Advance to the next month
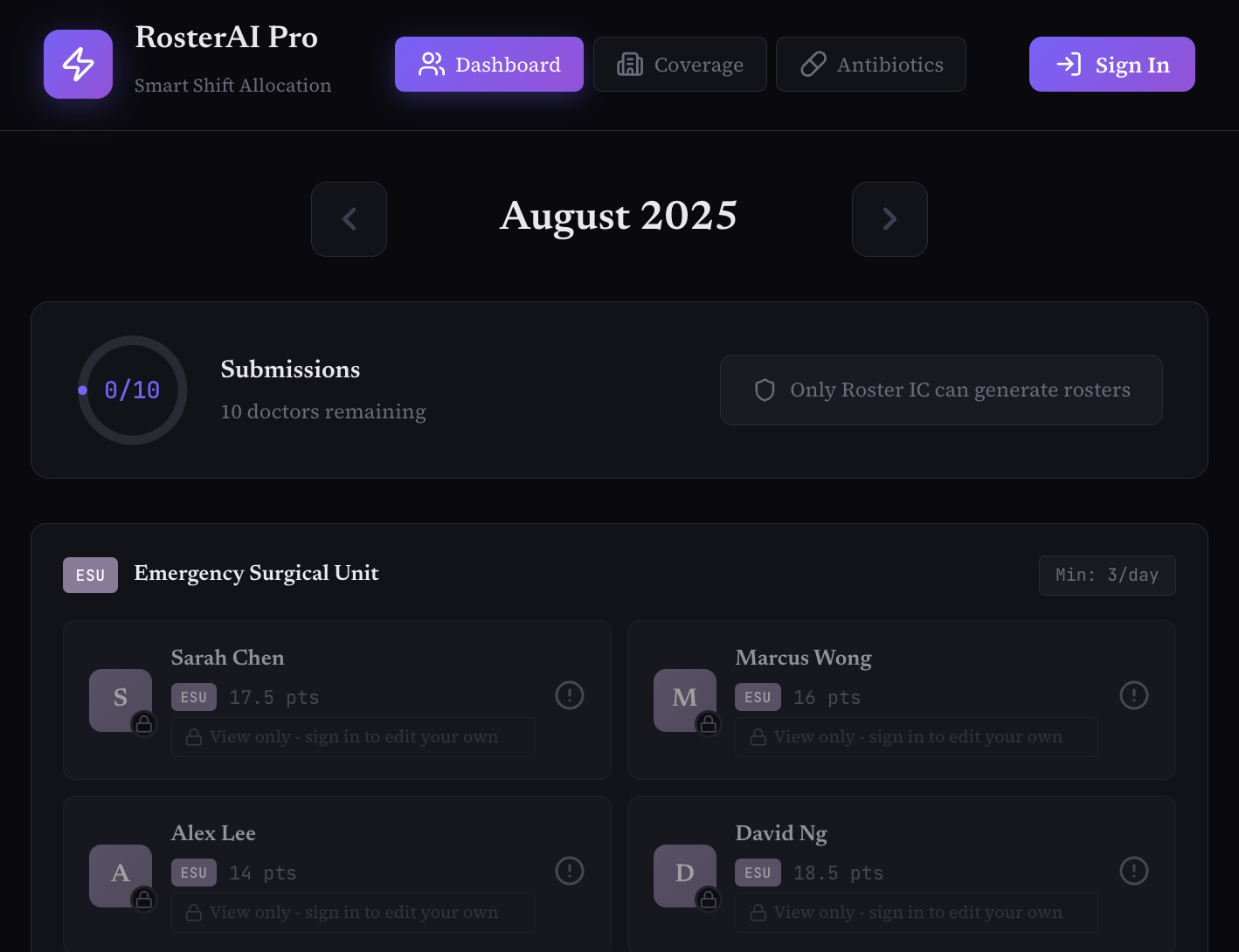The image size is (1239, 952). (889, 219)
